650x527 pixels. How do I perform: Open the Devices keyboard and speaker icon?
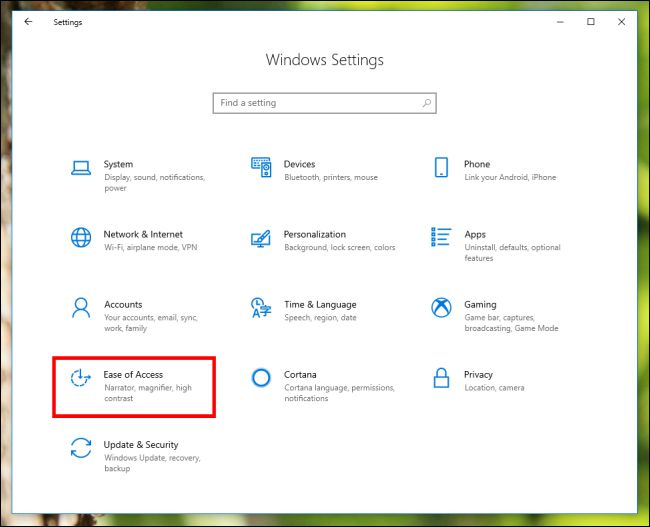(x=261, y=167)
